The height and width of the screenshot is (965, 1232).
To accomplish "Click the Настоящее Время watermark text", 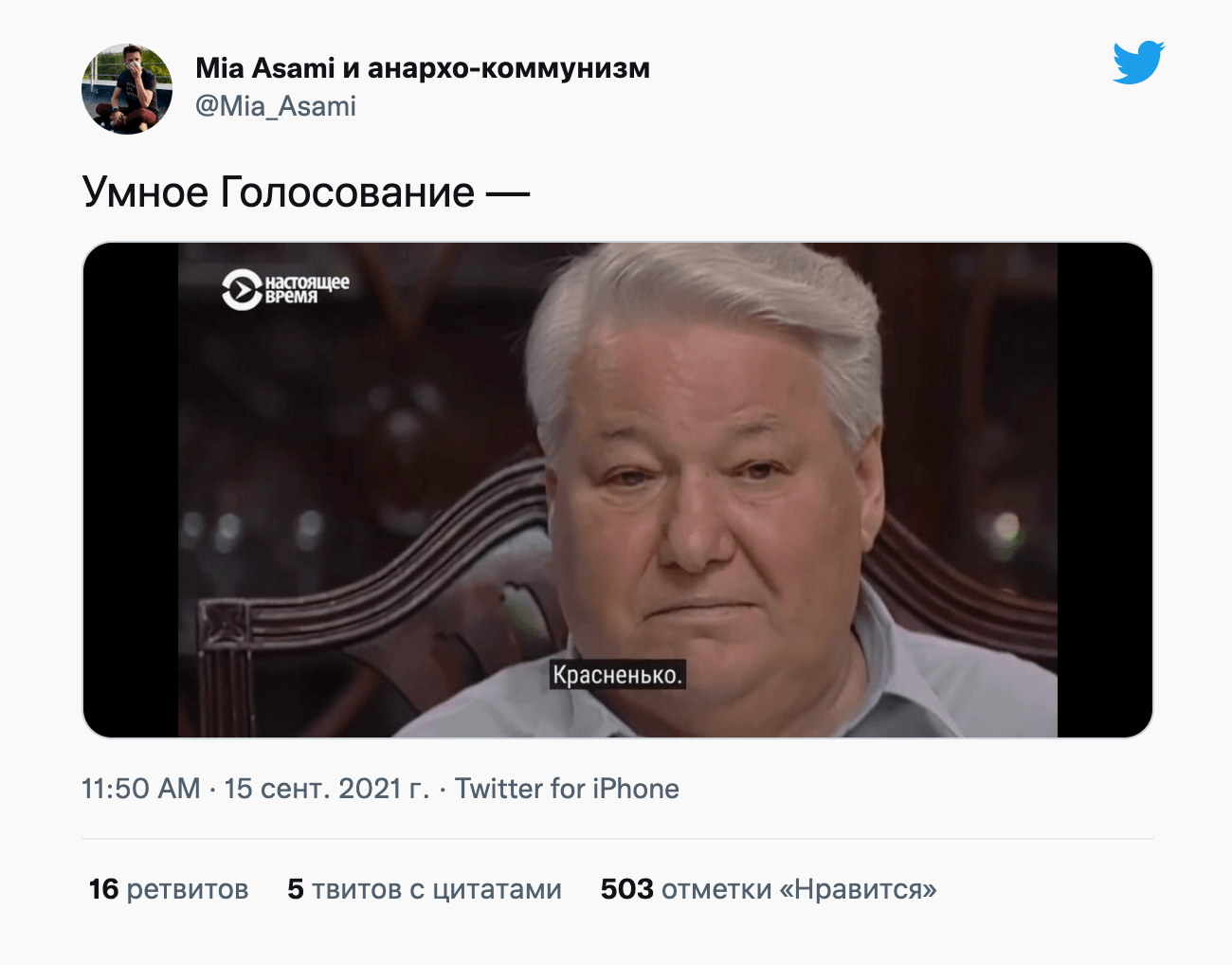I will [x=306, y=289].
